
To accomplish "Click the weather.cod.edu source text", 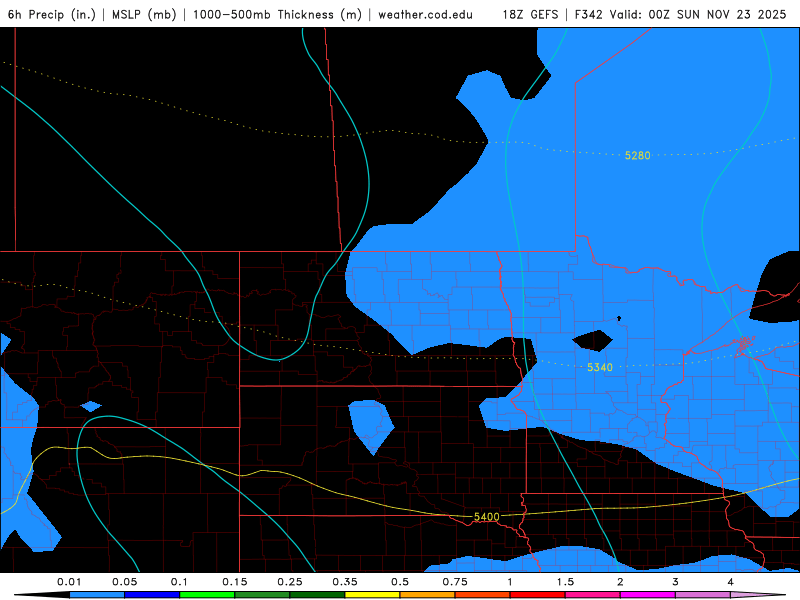I will (426, 14).
